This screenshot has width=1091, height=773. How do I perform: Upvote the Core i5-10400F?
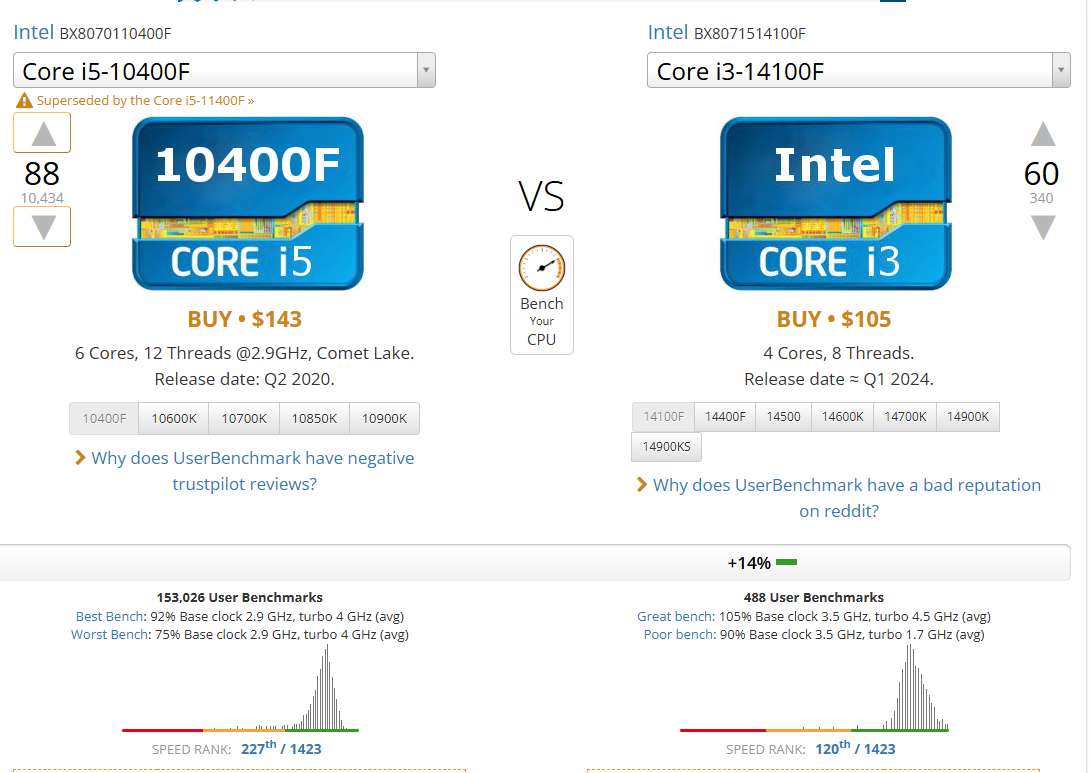[x=42, y=133]
